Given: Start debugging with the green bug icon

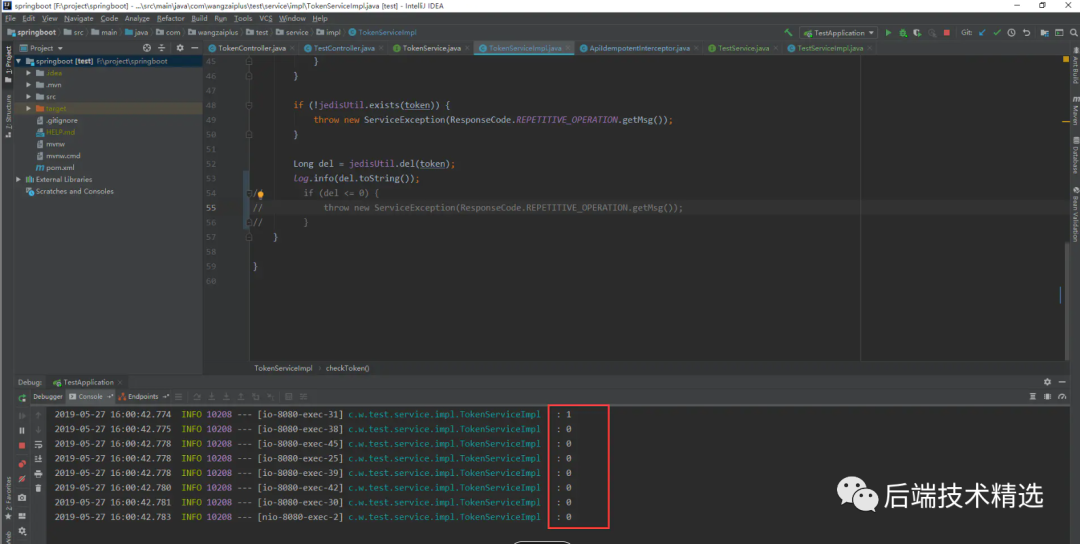Looking at the screenshot, I should tap(903, 32).
